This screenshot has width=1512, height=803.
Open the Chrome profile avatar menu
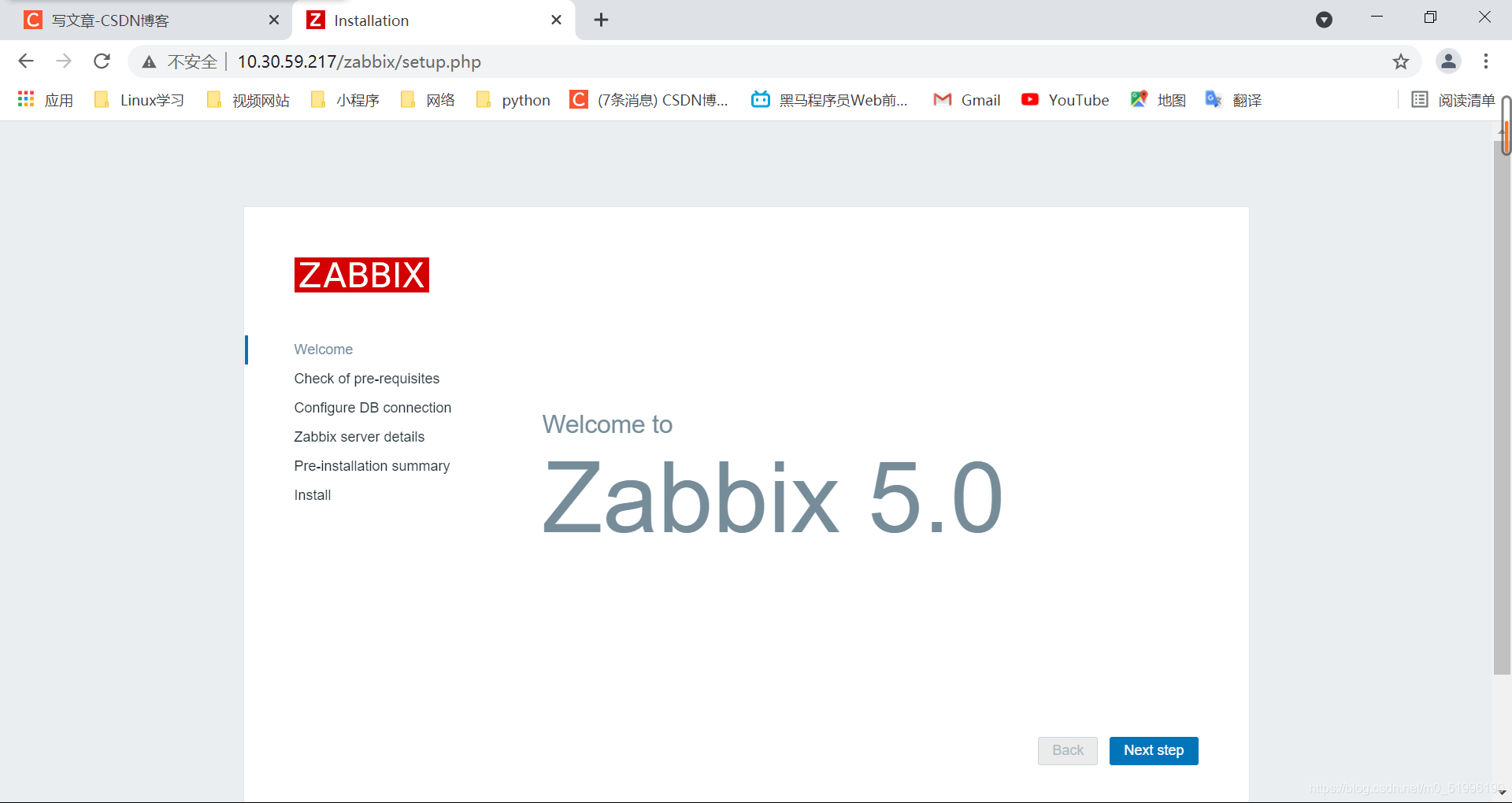pos(1448,61)
